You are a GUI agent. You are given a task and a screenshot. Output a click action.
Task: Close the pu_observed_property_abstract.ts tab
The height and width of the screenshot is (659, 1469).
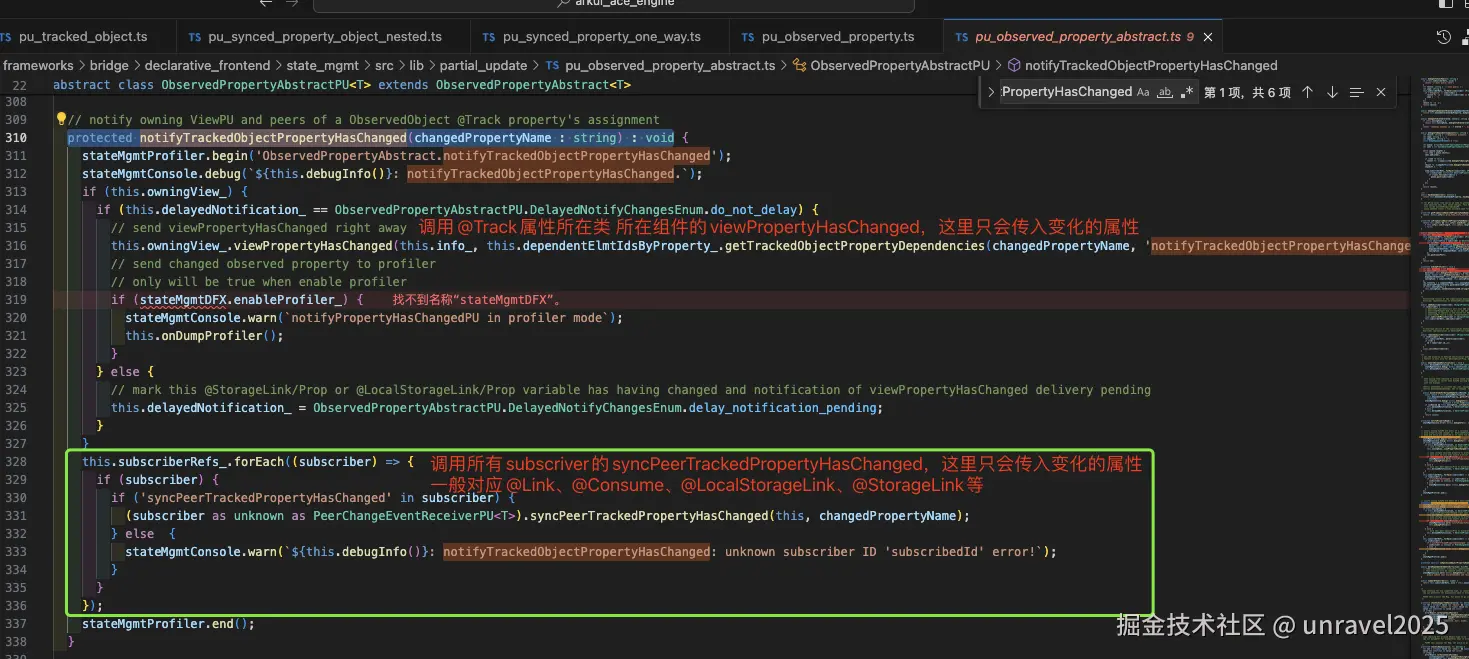tap(1207, 37)
